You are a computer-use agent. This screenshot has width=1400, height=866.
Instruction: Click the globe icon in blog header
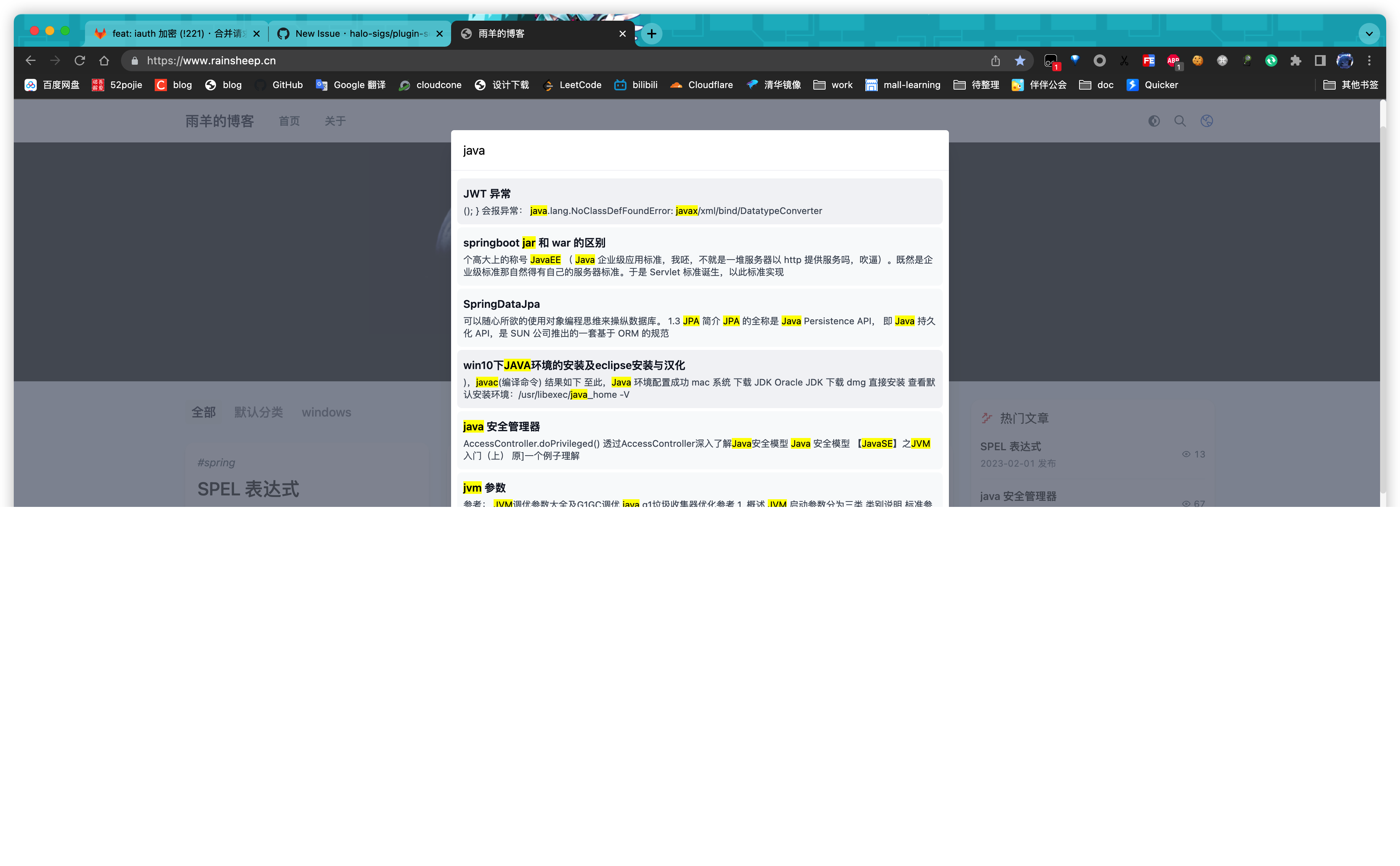[1206, 121]
